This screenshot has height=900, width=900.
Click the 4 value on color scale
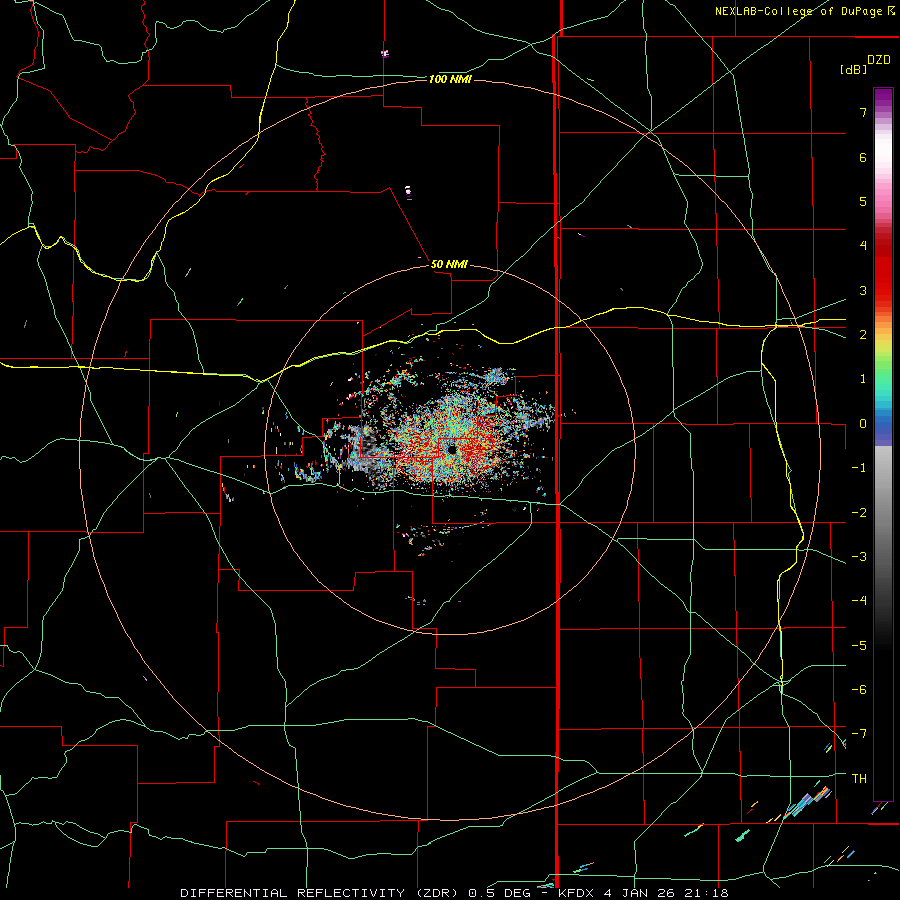click(863, 246)
